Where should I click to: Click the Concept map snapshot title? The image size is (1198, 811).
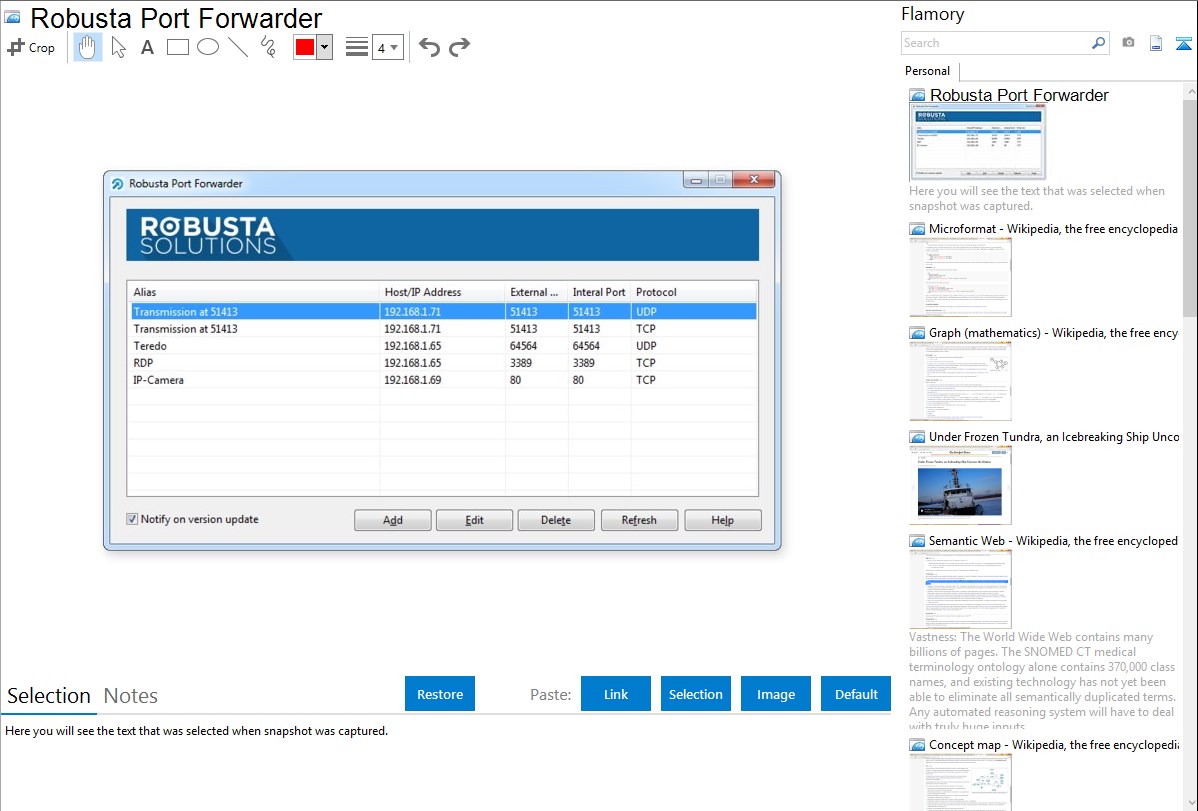click(x=1054, y=744)
